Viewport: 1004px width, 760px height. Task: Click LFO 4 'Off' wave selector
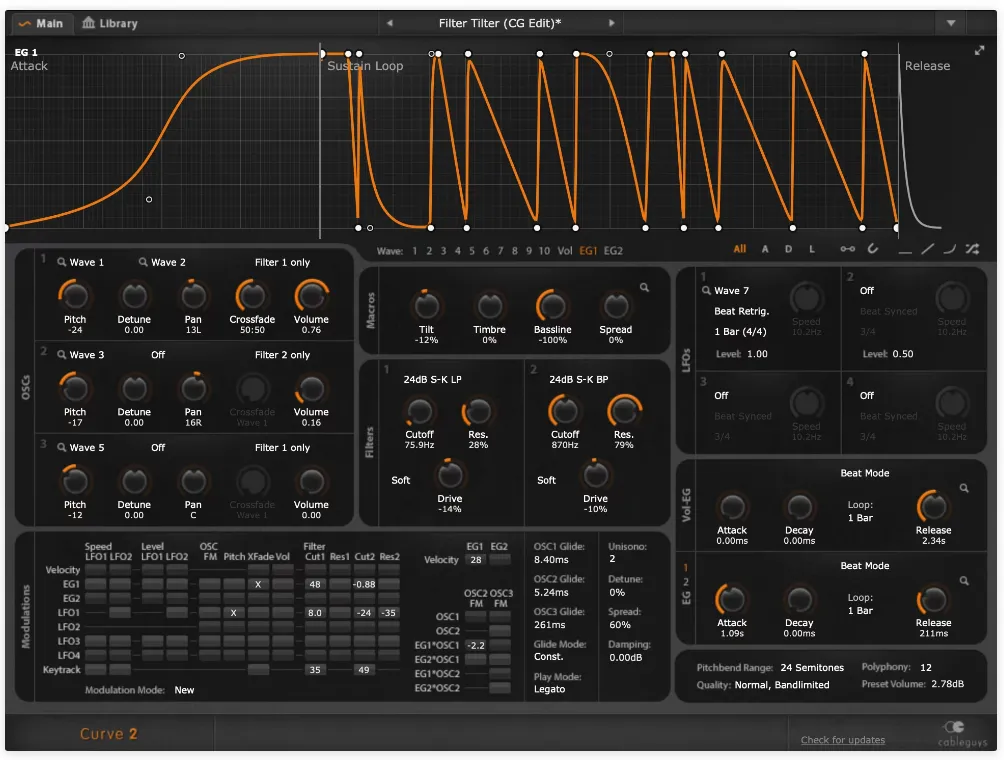coord(866,396)
